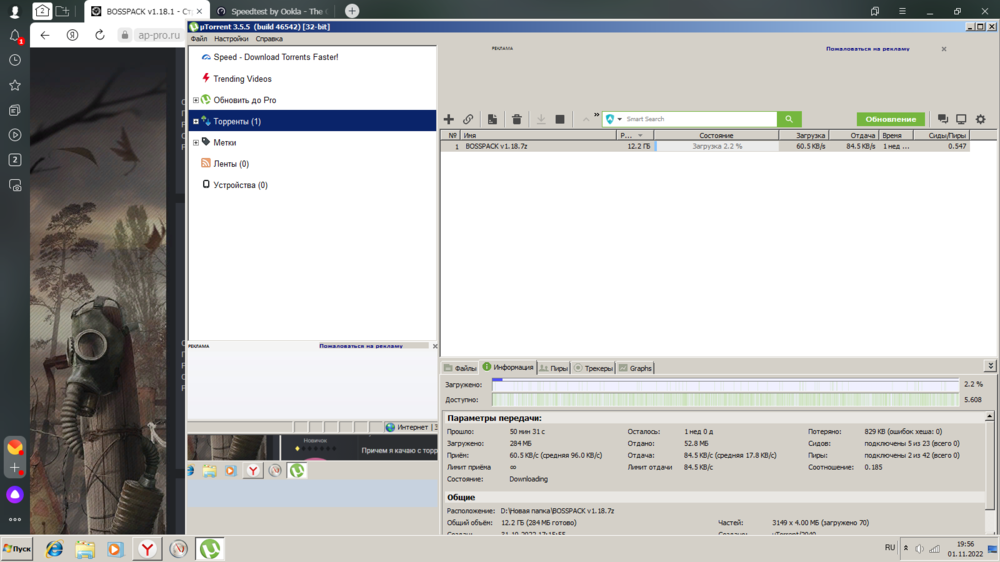
Task: Click the Add Torrent plus icon
Action: (448, 119)
